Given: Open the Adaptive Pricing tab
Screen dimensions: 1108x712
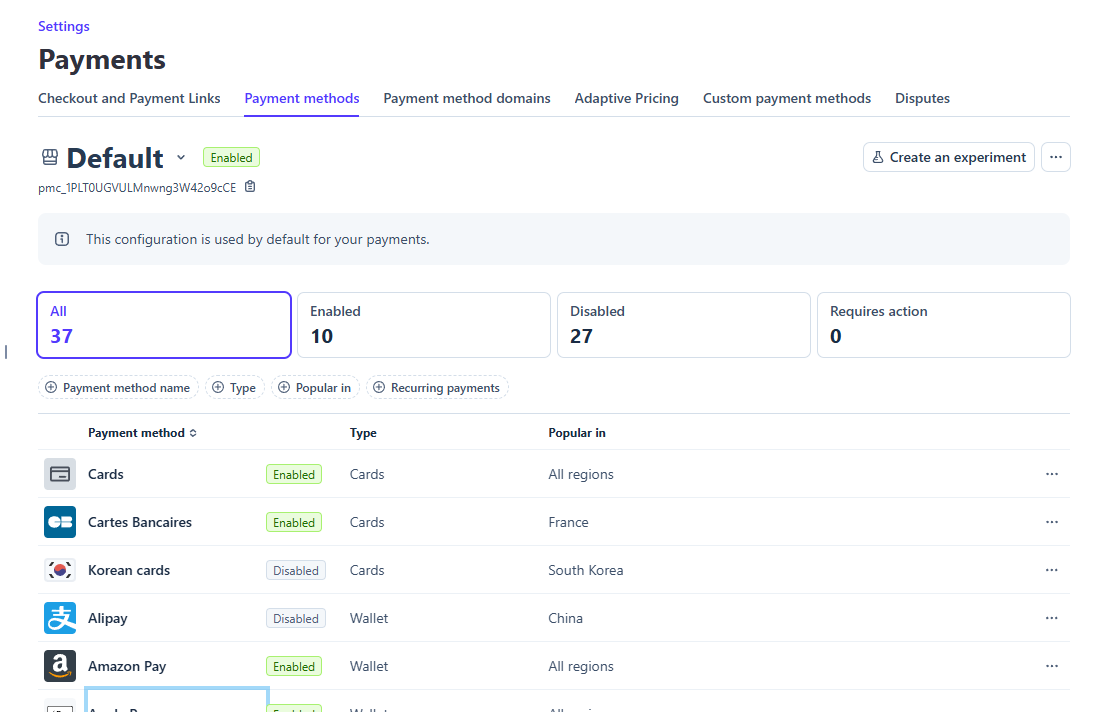Looking at the screenshot, I should click(x=627, y=99).
